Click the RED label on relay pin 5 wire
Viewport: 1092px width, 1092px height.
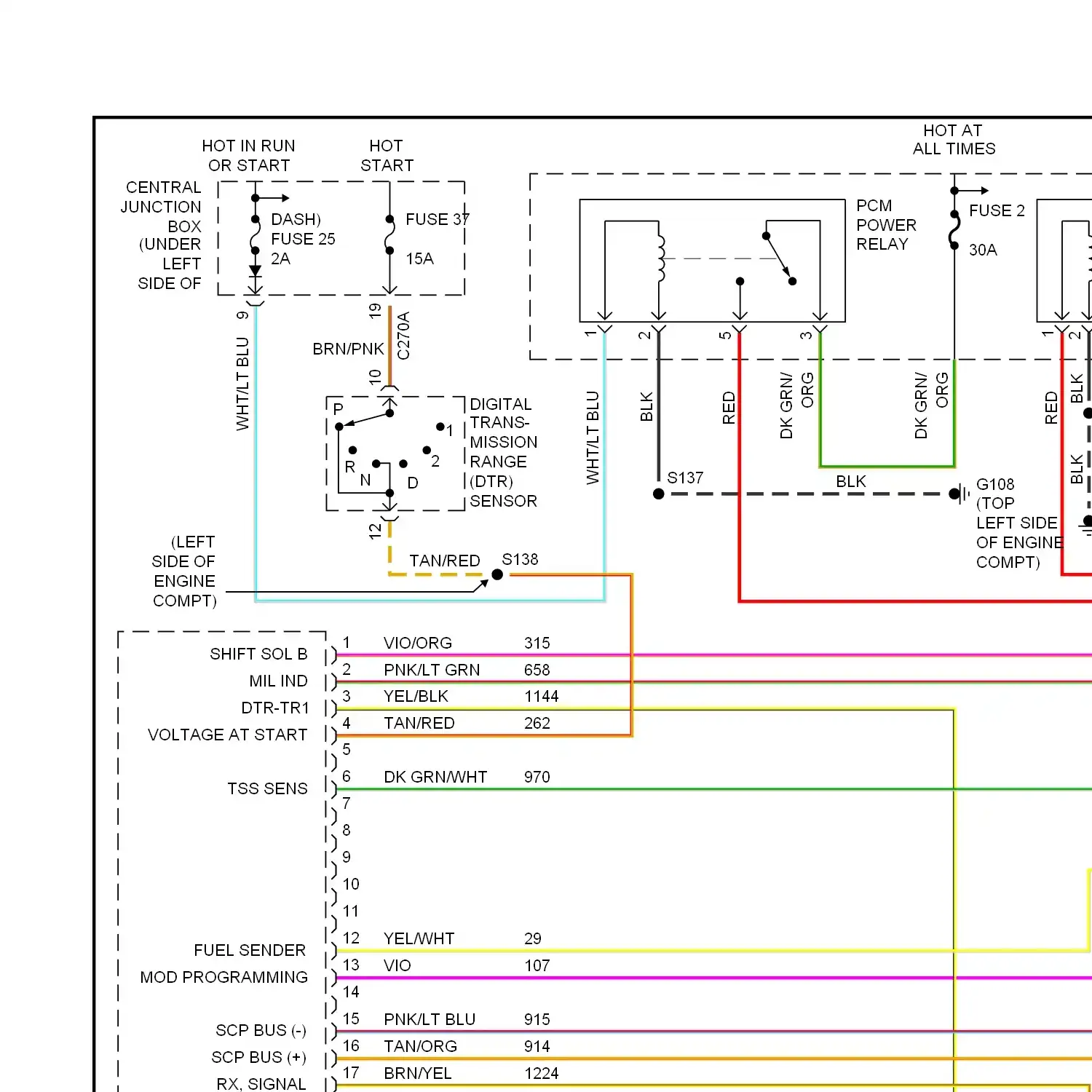point(729,408)
